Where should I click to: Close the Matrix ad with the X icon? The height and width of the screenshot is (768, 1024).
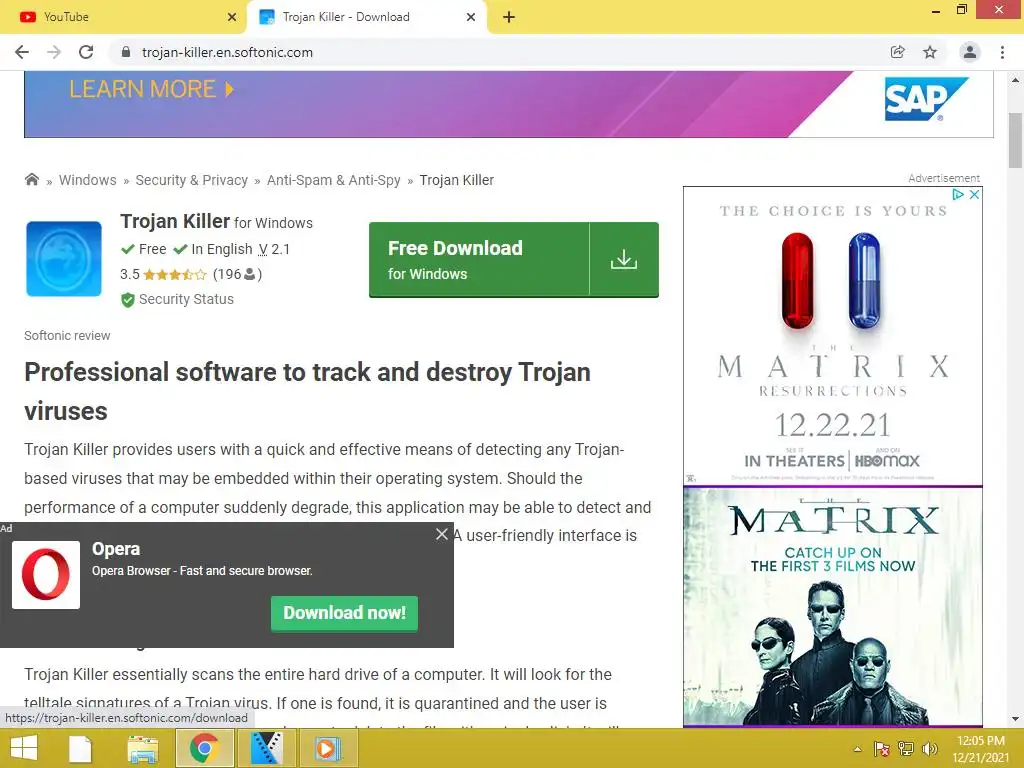click(974, 195)
